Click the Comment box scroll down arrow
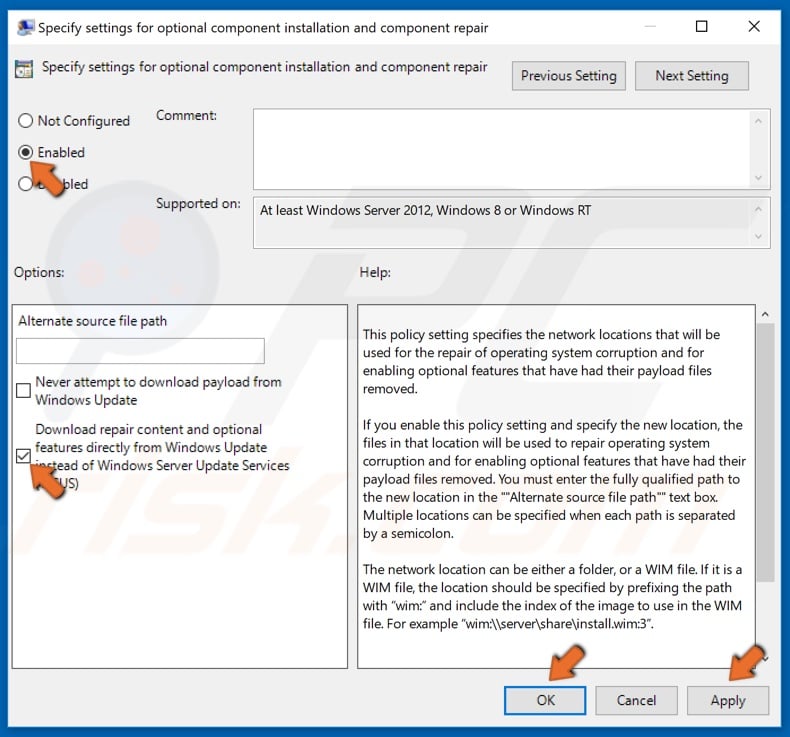 point(758,178)
